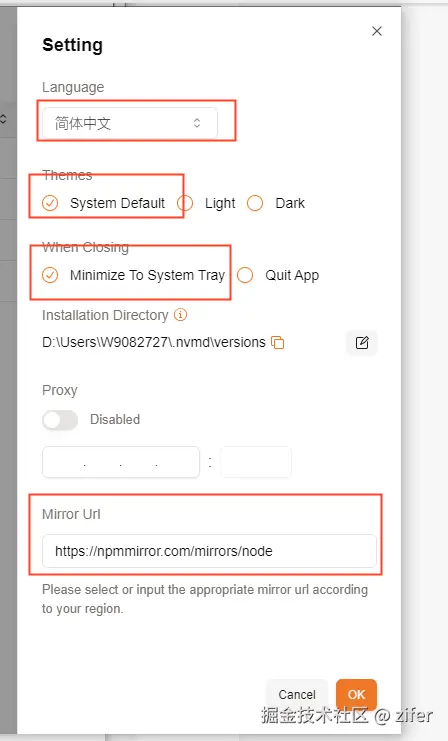
Task: Toggle the Proxy switch from Disabled
Action: pos(60,420)
